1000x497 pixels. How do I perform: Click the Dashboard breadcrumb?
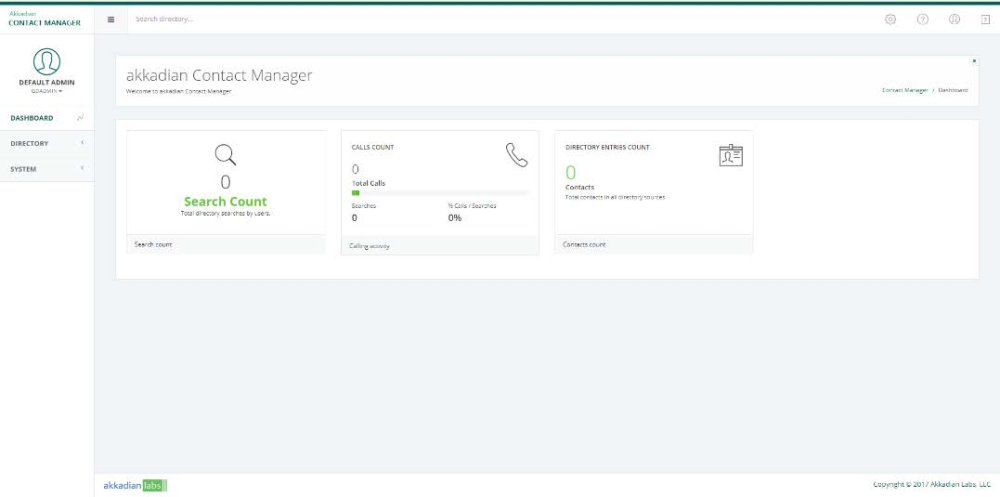coord(953,91)
